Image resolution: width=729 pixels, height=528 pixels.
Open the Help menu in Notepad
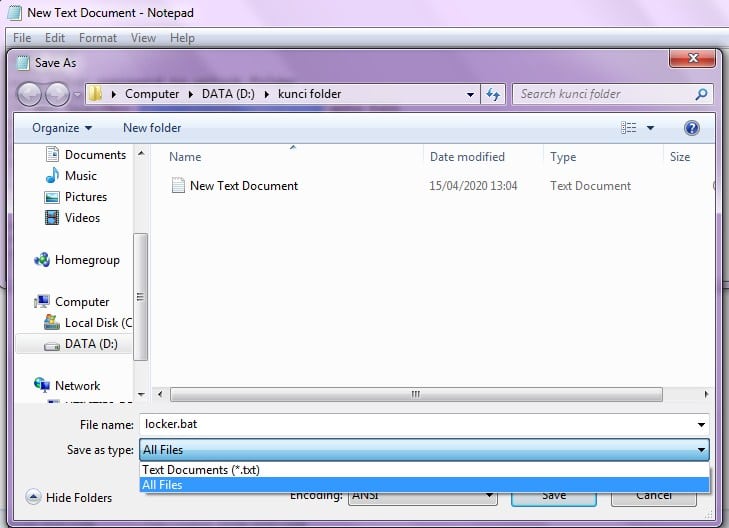[x=182, y=38]
